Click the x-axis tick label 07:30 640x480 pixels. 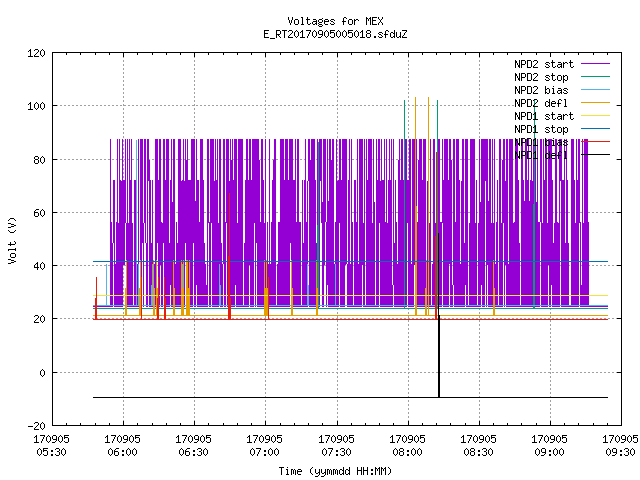[x=336, y=453]
